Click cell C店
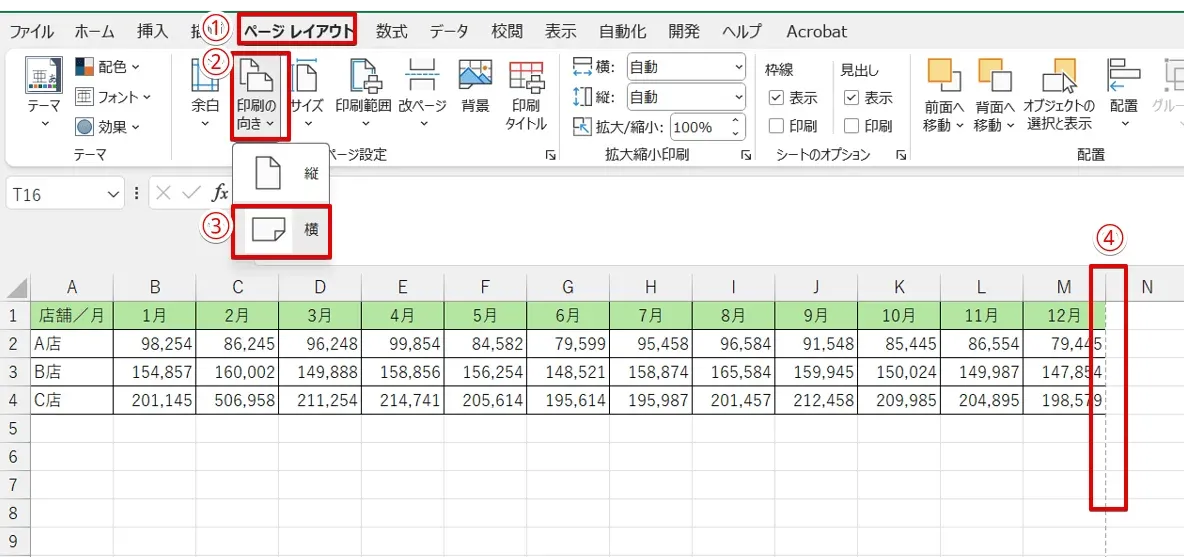 [72, 400]
